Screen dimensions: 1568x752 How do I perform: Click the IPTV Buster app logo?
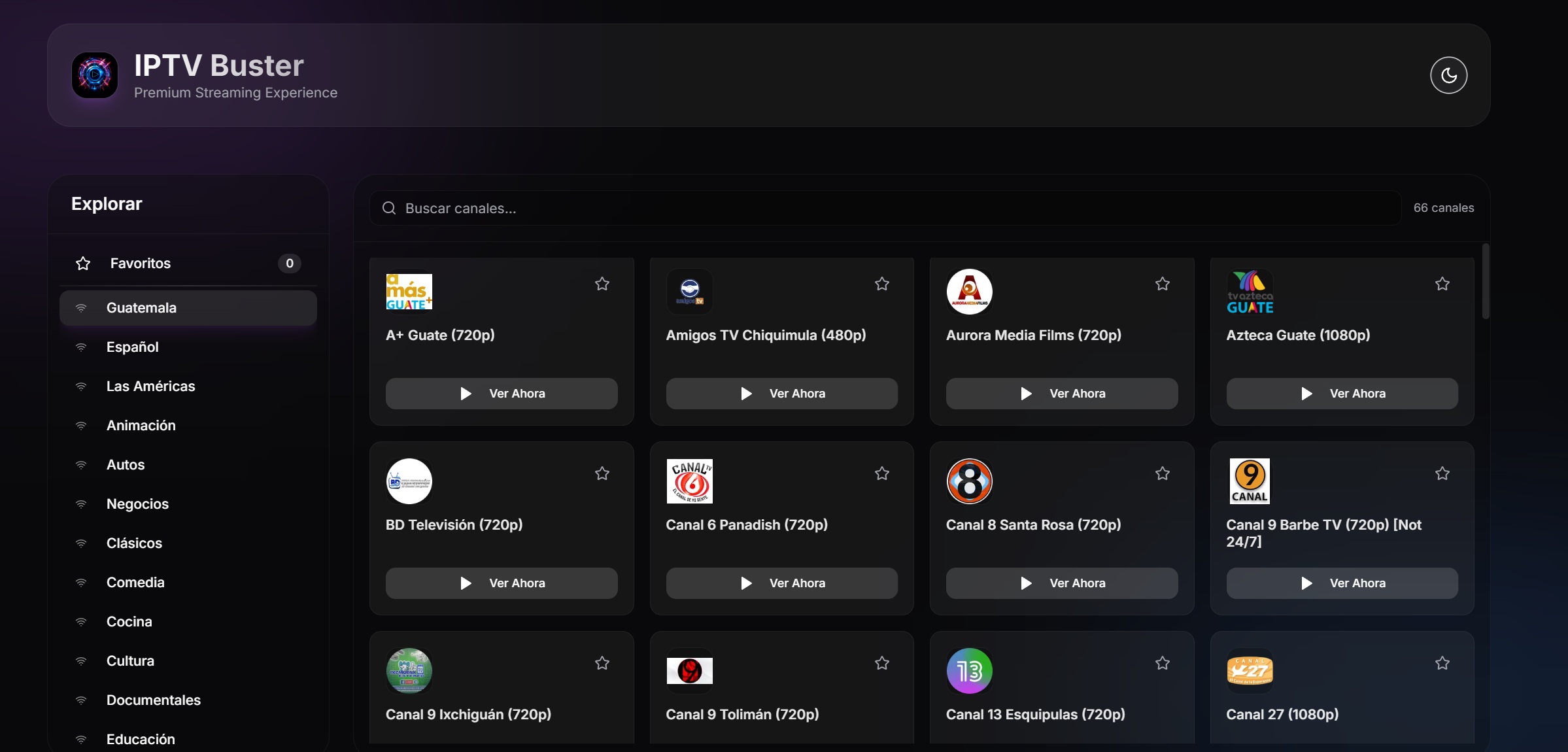click(95, 75)
